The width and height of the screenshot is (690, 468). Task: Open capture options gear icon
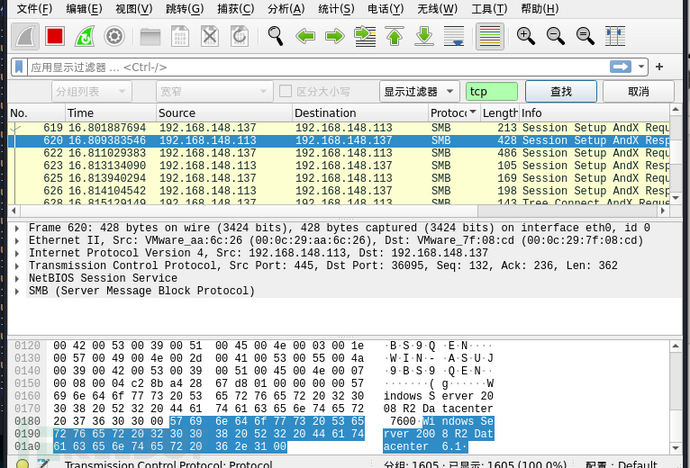114,36
